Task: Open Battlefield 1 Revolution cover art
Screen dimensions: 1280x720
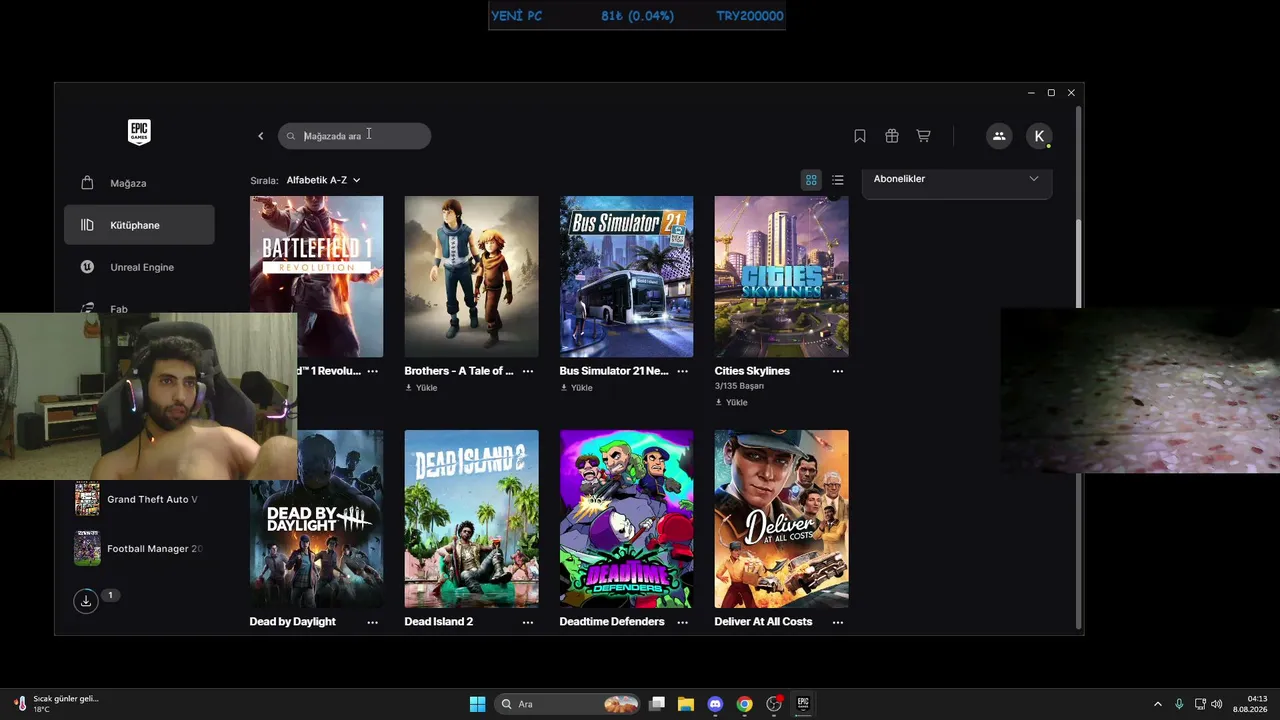Action: click(316, 276)
